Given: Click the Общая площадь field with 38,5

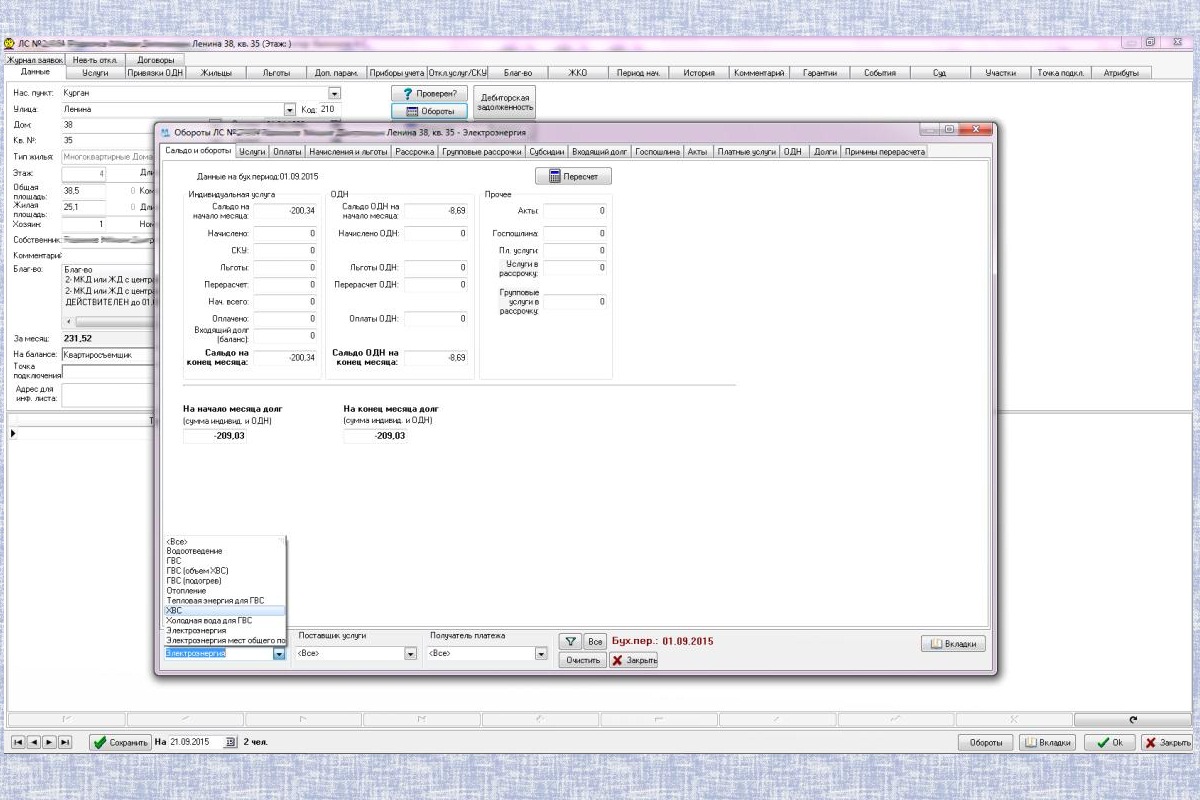Looking at the screenshot, I should (x=83, y=190).
